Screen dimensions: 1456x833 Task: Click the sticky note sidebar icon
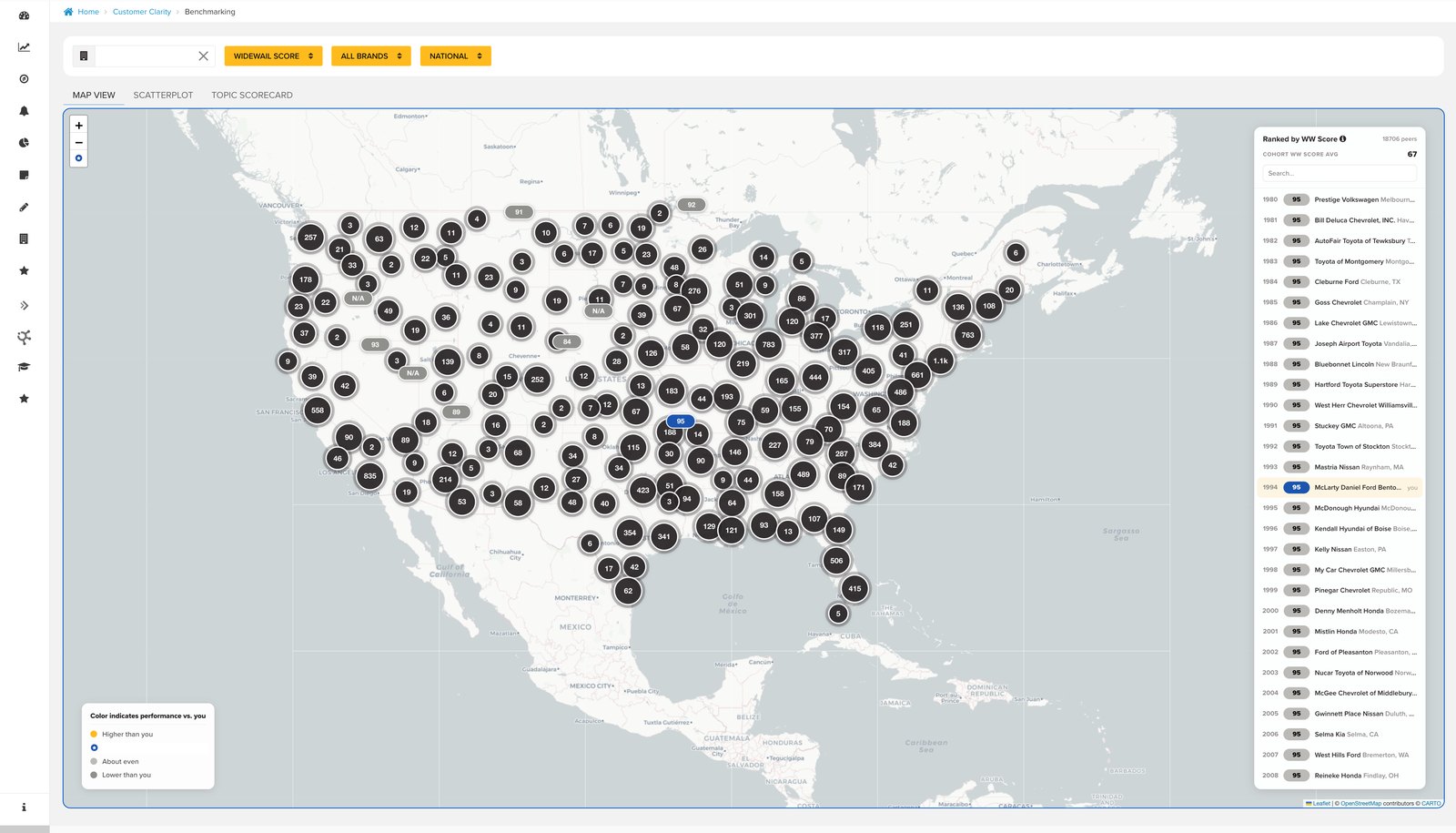coord(24,175)
